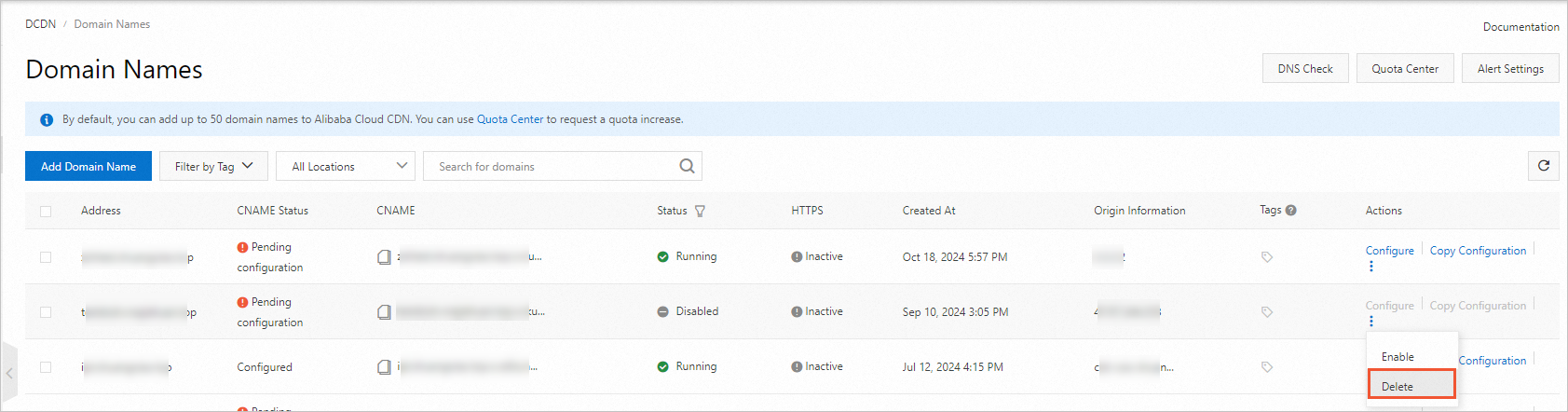Select Delete from the actions menu
Viewport: 1568px width, 412px height.
(x=1398, y=386)
